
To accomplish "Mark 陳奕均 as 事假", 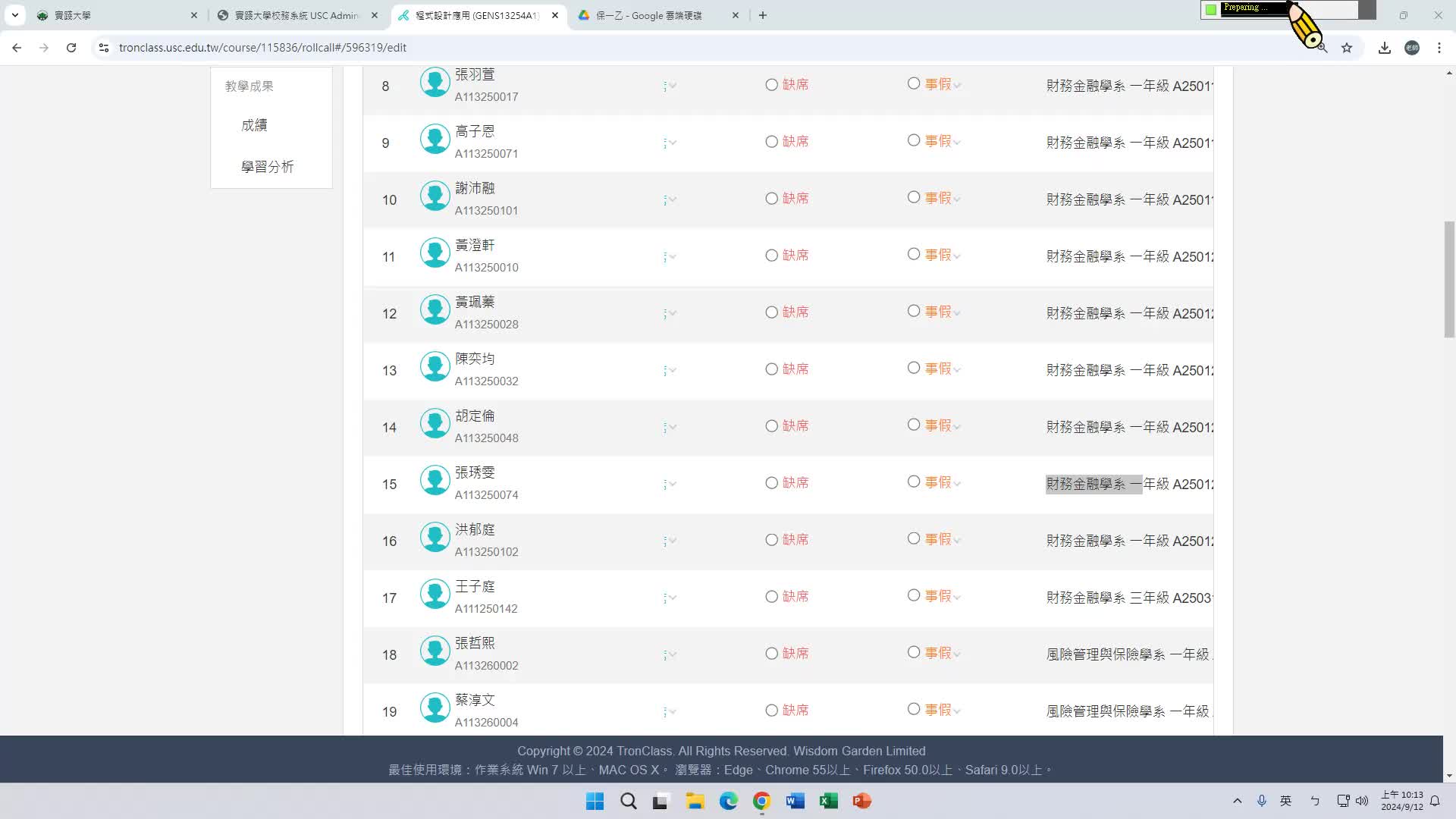I will (x=914, y=369).
